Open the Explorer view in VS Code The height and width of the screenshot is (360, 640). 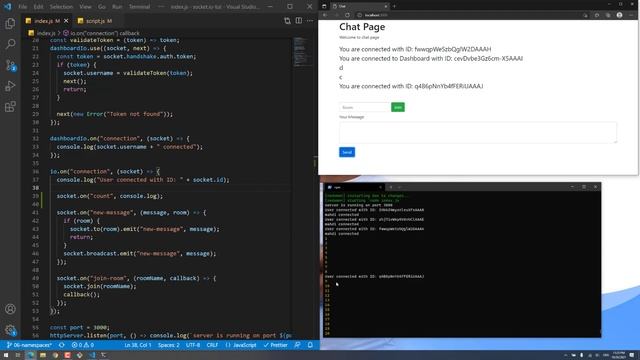pyautogui.click(x=10, y=23)
